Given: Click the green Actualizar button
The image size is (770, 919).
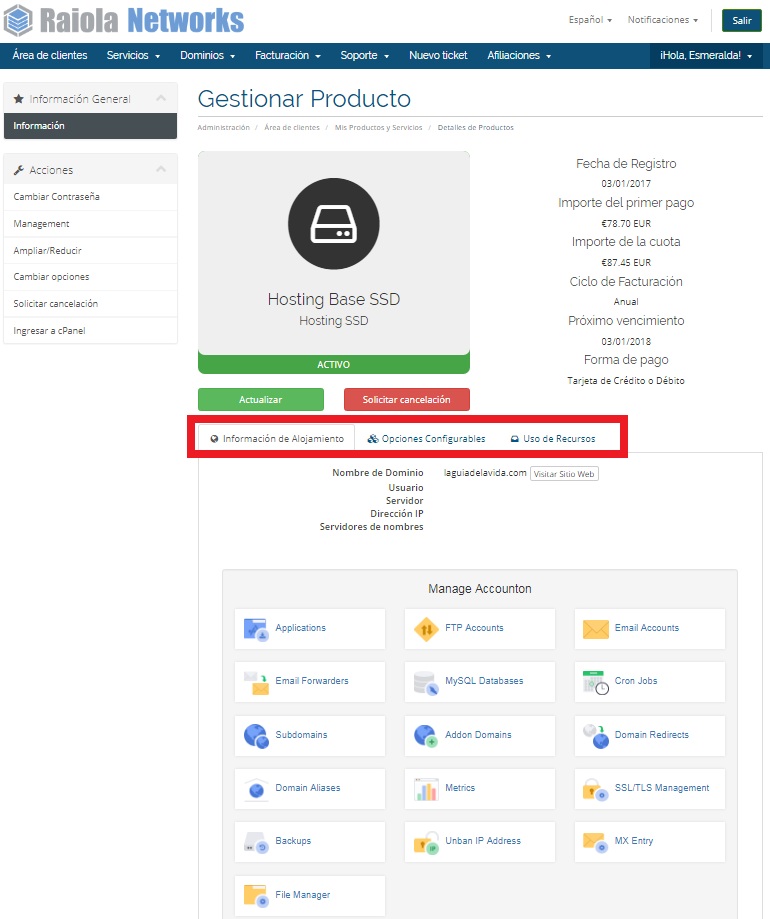Looking at the screenshot, I should pos(260,400).
